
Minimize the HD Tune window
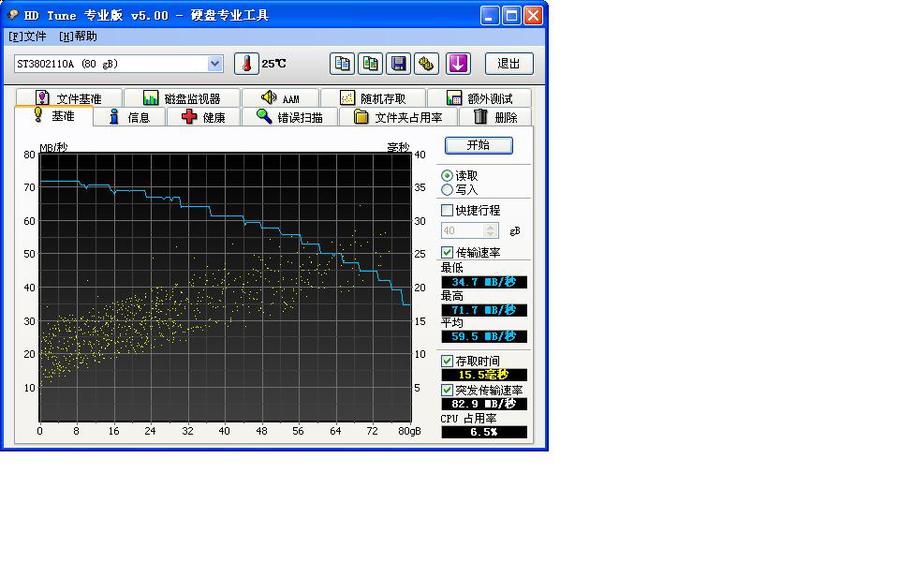[x=490, y=15]
